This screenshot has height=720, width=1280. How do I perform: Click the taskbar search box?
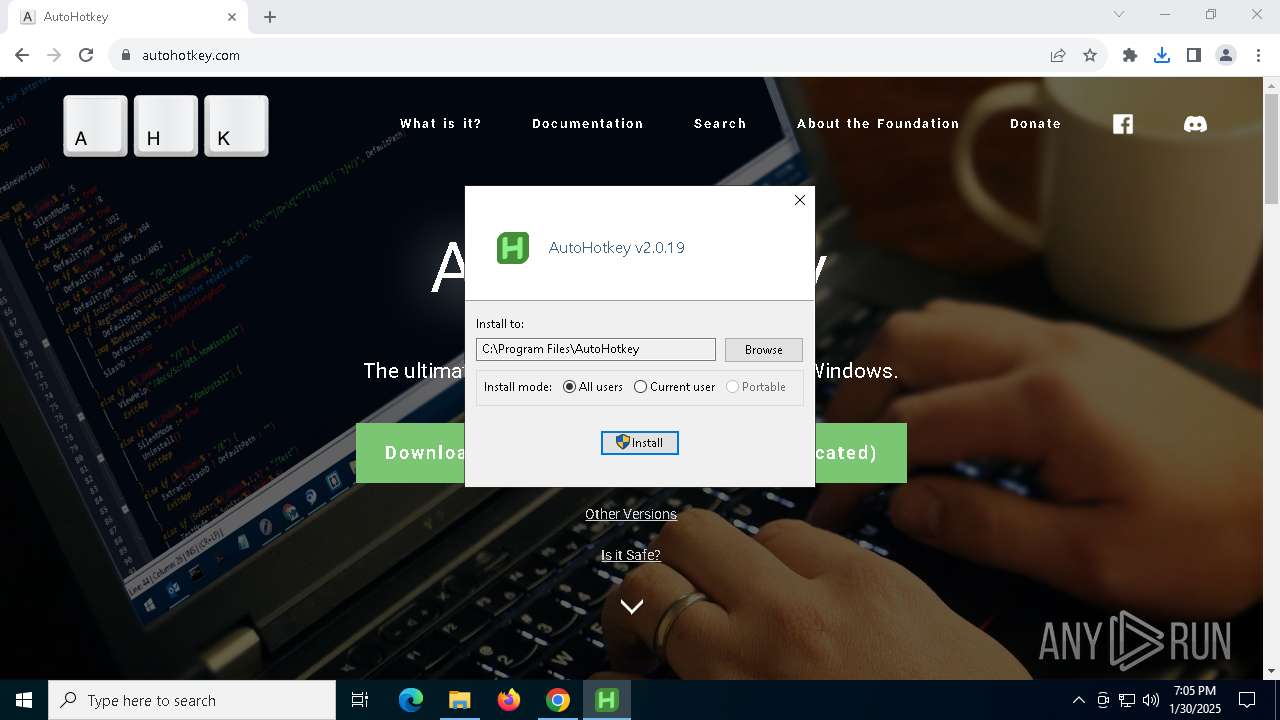(x=192, y=700)
